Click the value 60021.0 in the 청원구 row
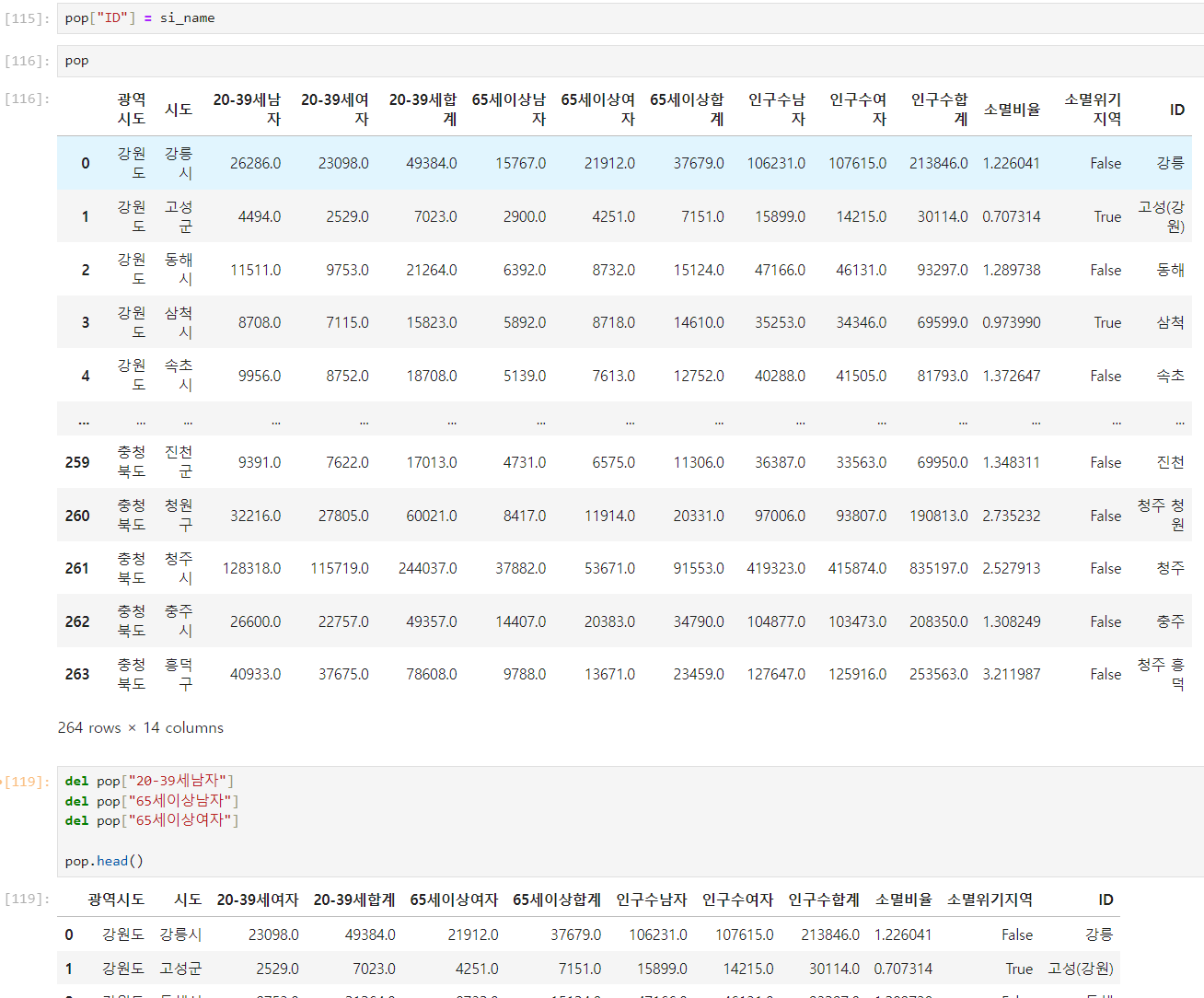 [x=432, y=516]
